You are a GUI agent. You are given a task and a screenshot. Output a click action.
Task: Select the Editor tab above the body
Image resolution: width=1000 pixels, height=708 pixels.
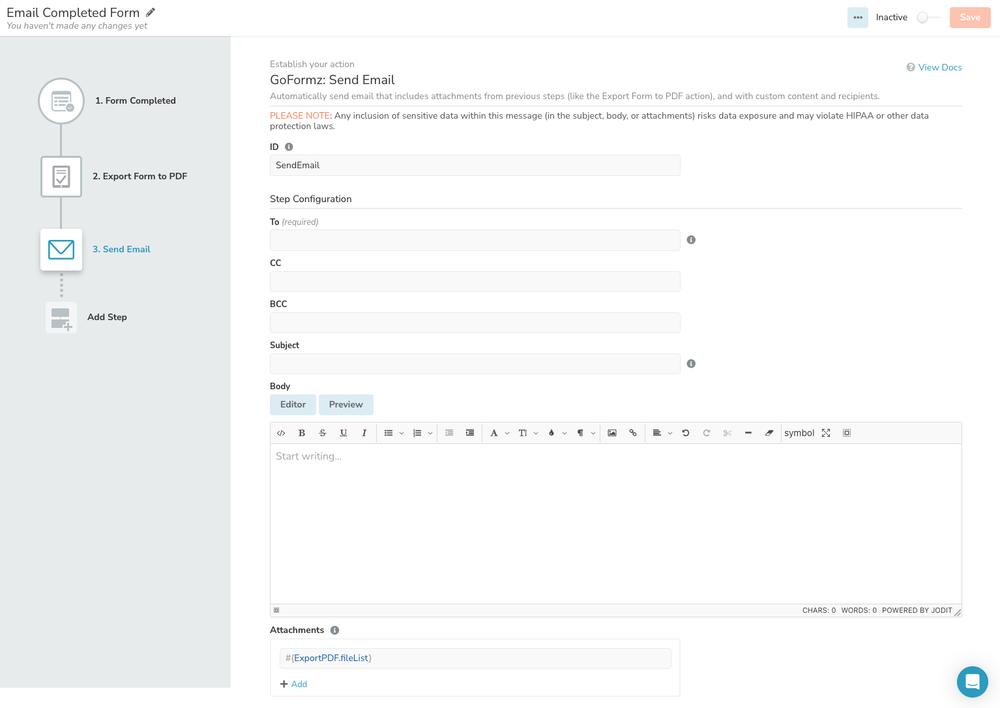point(292,404)
